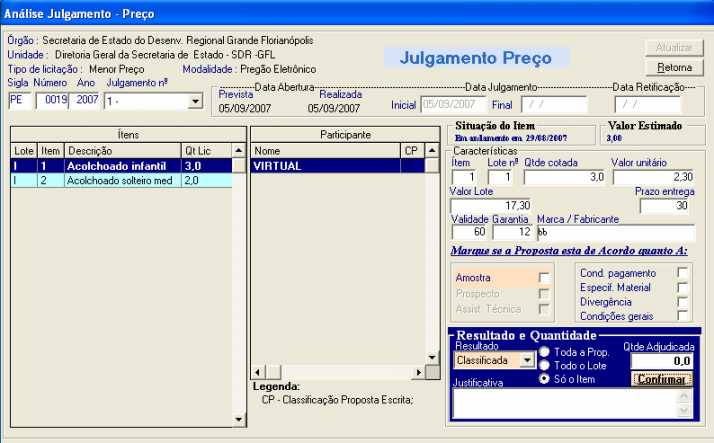The width and height of the screenshot is (714, 443).
Task: Toggle the Divergência checkbox
Action: pos(682,301)
